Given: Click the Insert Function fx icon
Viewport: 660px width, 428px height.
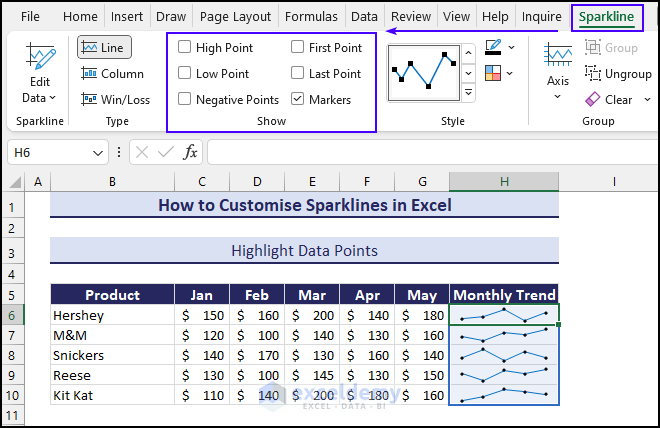Looking at the screenshot, I should (x=190, y=152).
